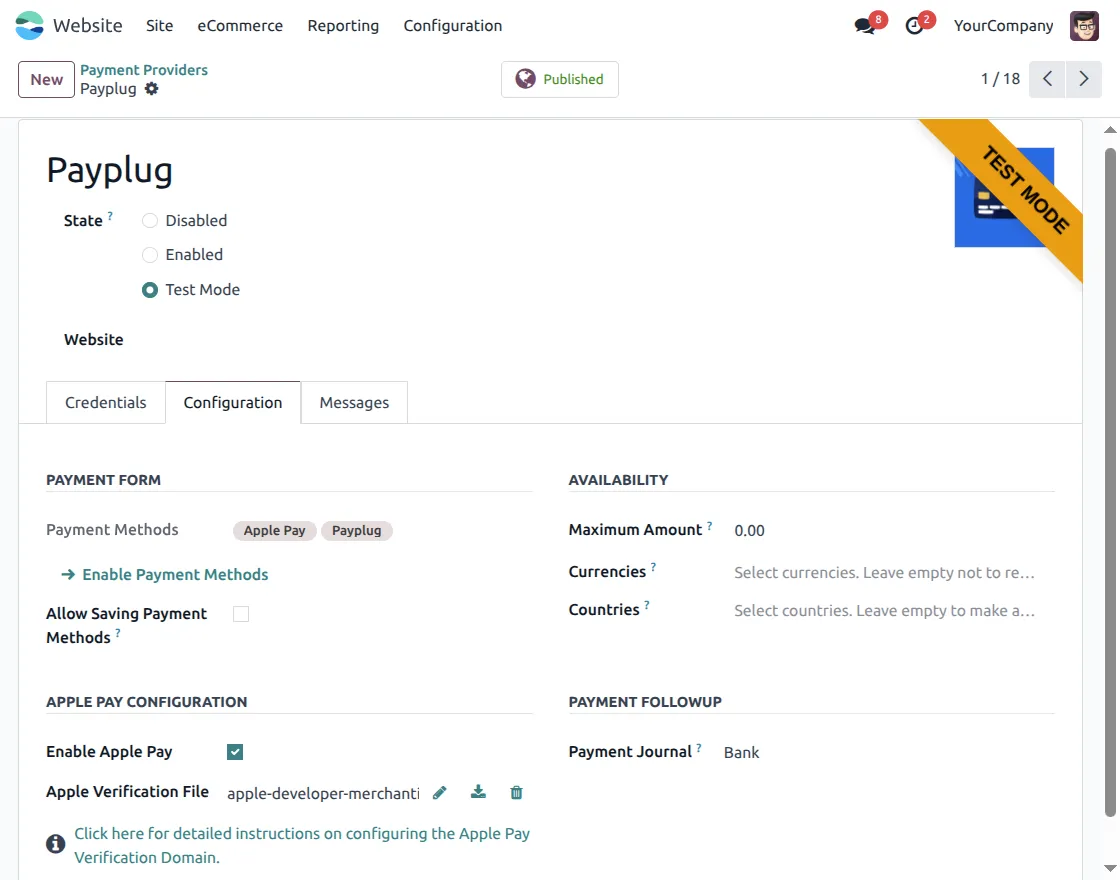The width and height of the screenshot is (1120, 880).
Task: Select the Disabled state radio
Action: 150,221
